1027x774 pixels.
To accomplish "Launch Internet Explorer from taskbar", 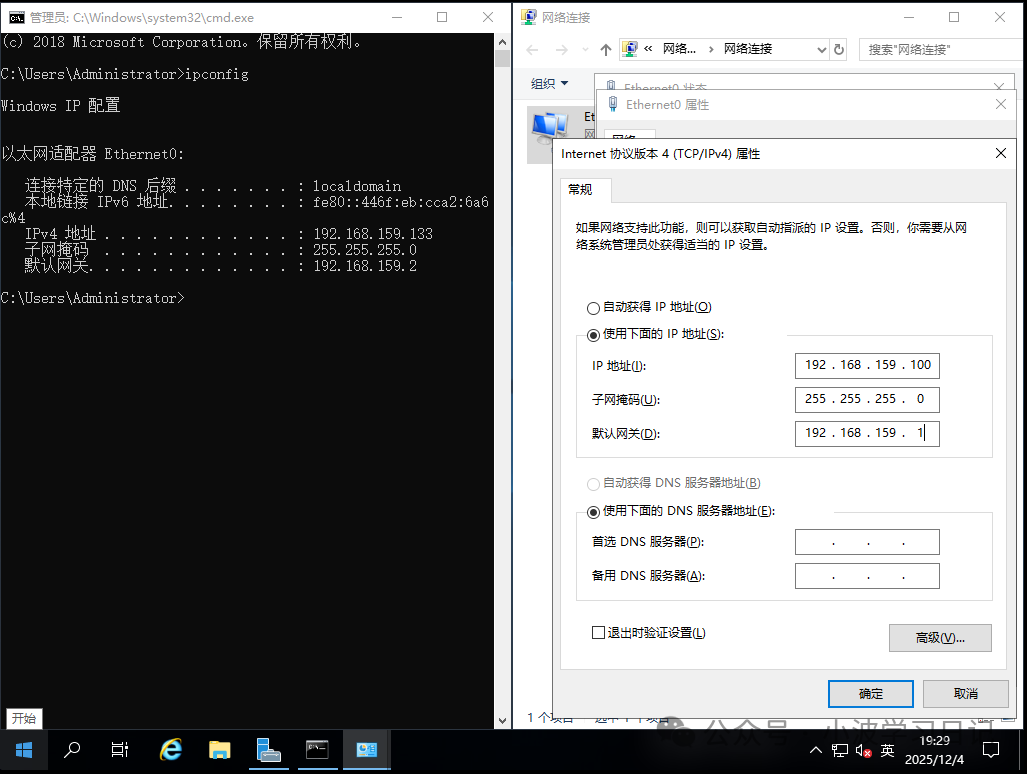I will (x=171, y=750).
